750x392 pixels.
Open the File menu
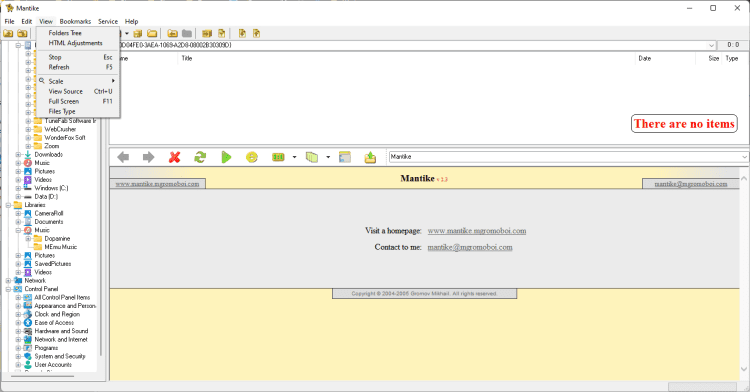[10, 22]
